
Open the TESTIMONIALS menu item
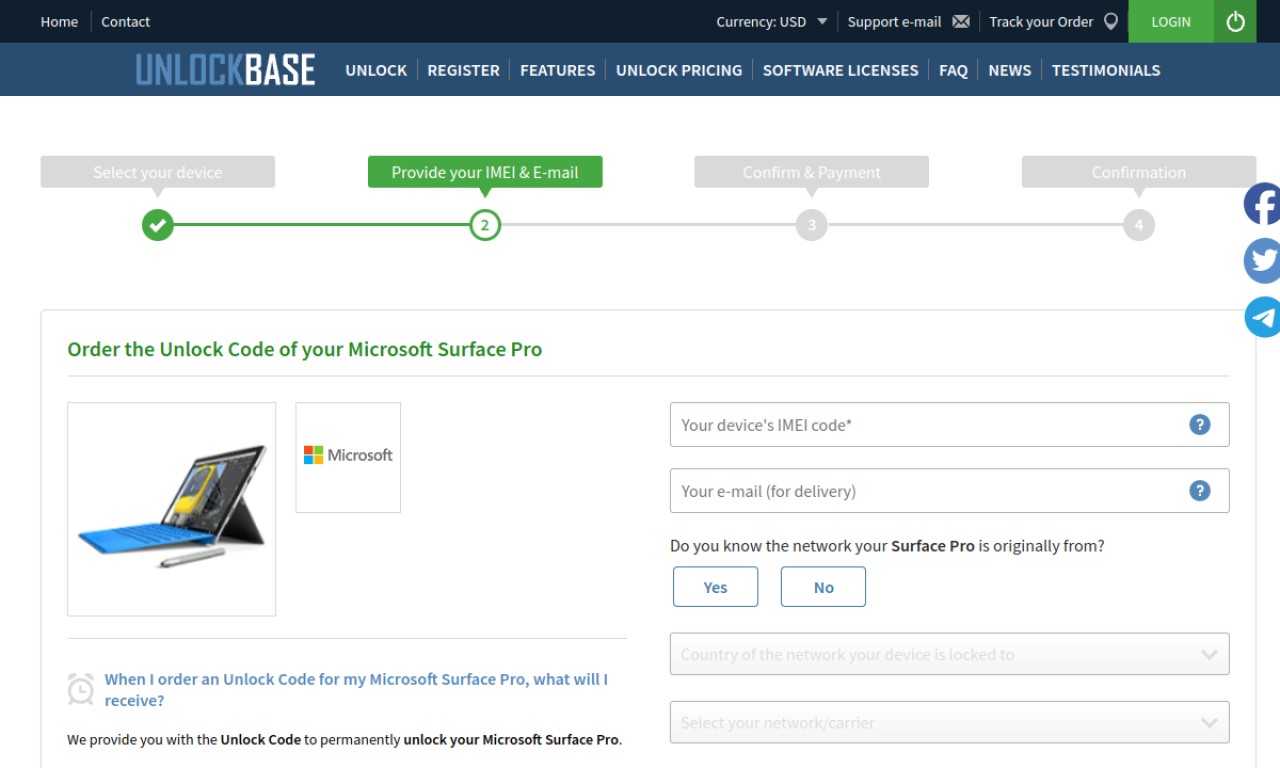(1106, 70)
